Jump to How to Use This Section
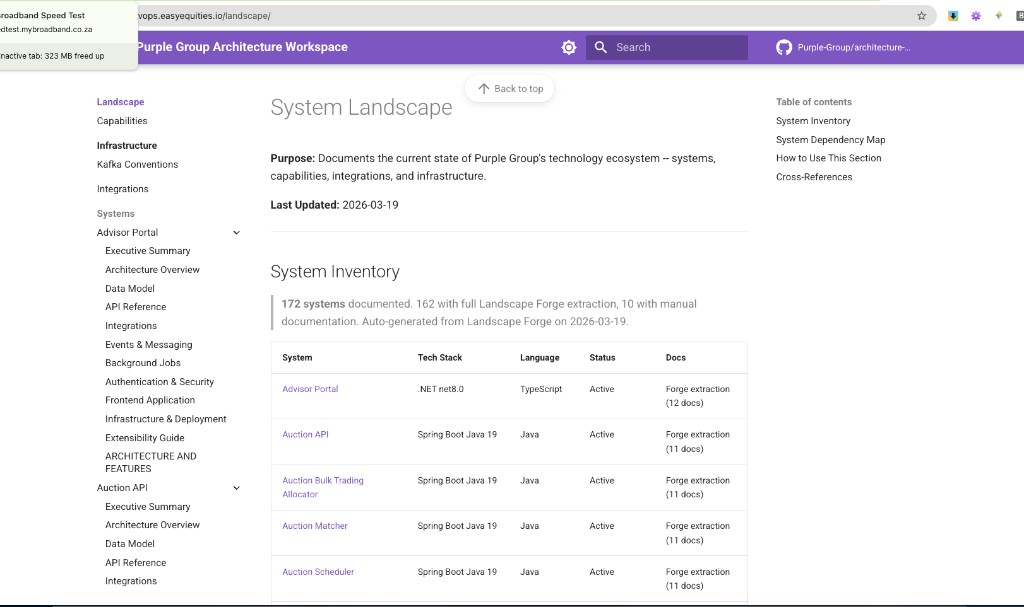 tap(829, 158)
